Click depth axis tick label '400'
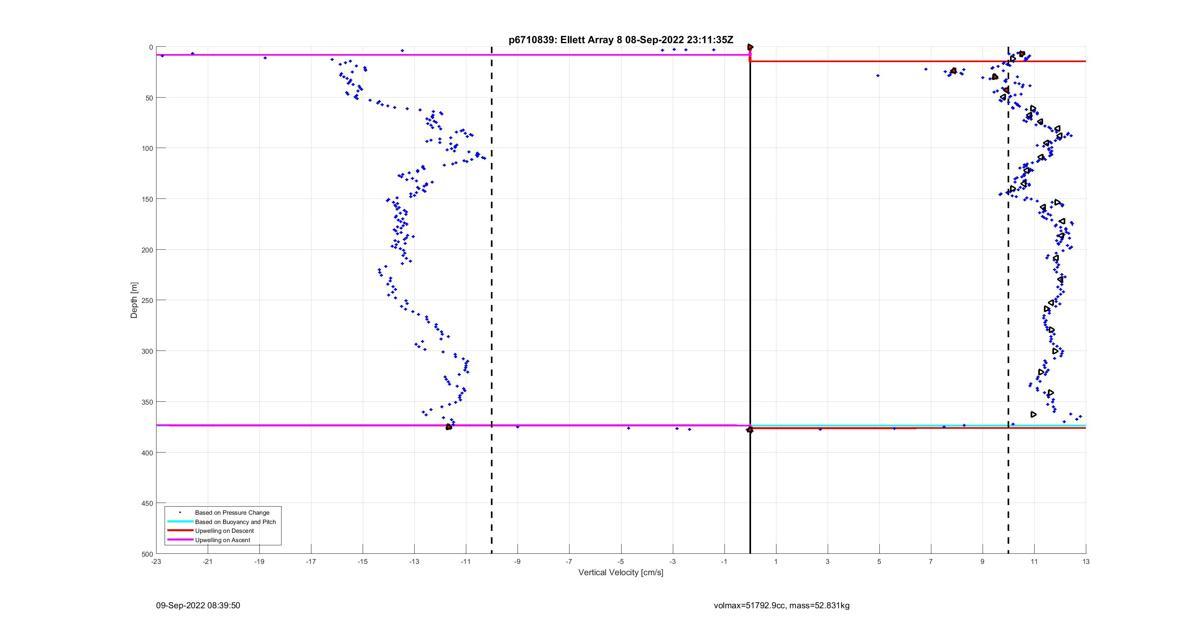The width and height of the screenshot is (1200, 622). point(147,453)
